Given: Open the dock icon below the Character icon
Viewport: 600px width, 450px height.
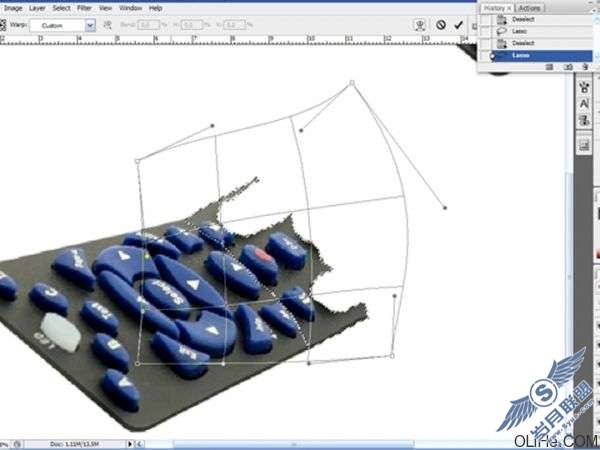Looking at the screenshot, I should click(x=584, y=121).
